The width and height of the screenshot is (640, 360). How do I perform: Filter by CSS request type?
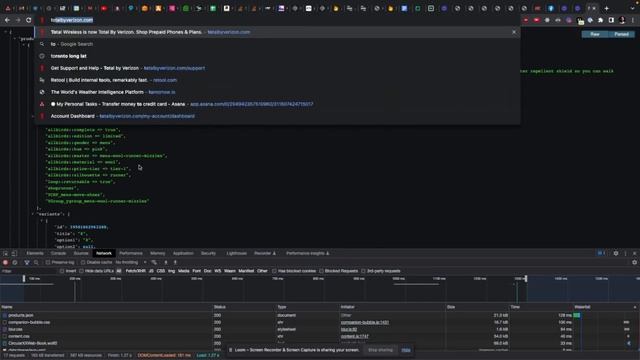(x=161, y=271)
